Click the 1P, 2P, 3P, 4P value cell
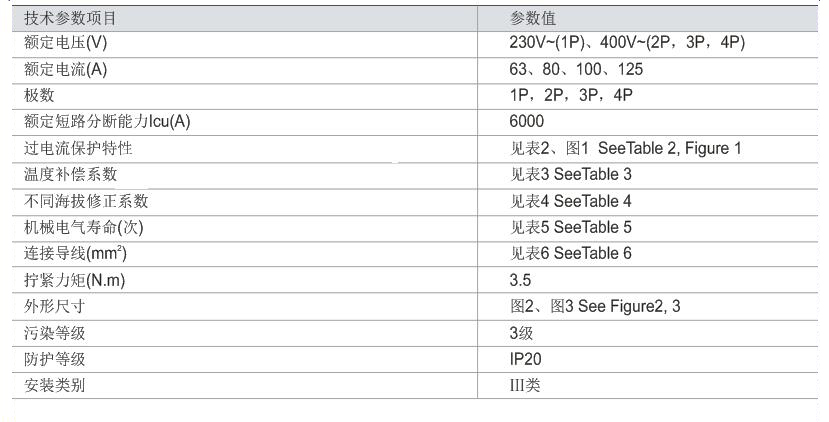Image resolution: width=829 pixels, height=422 pixels. [571, 95]
